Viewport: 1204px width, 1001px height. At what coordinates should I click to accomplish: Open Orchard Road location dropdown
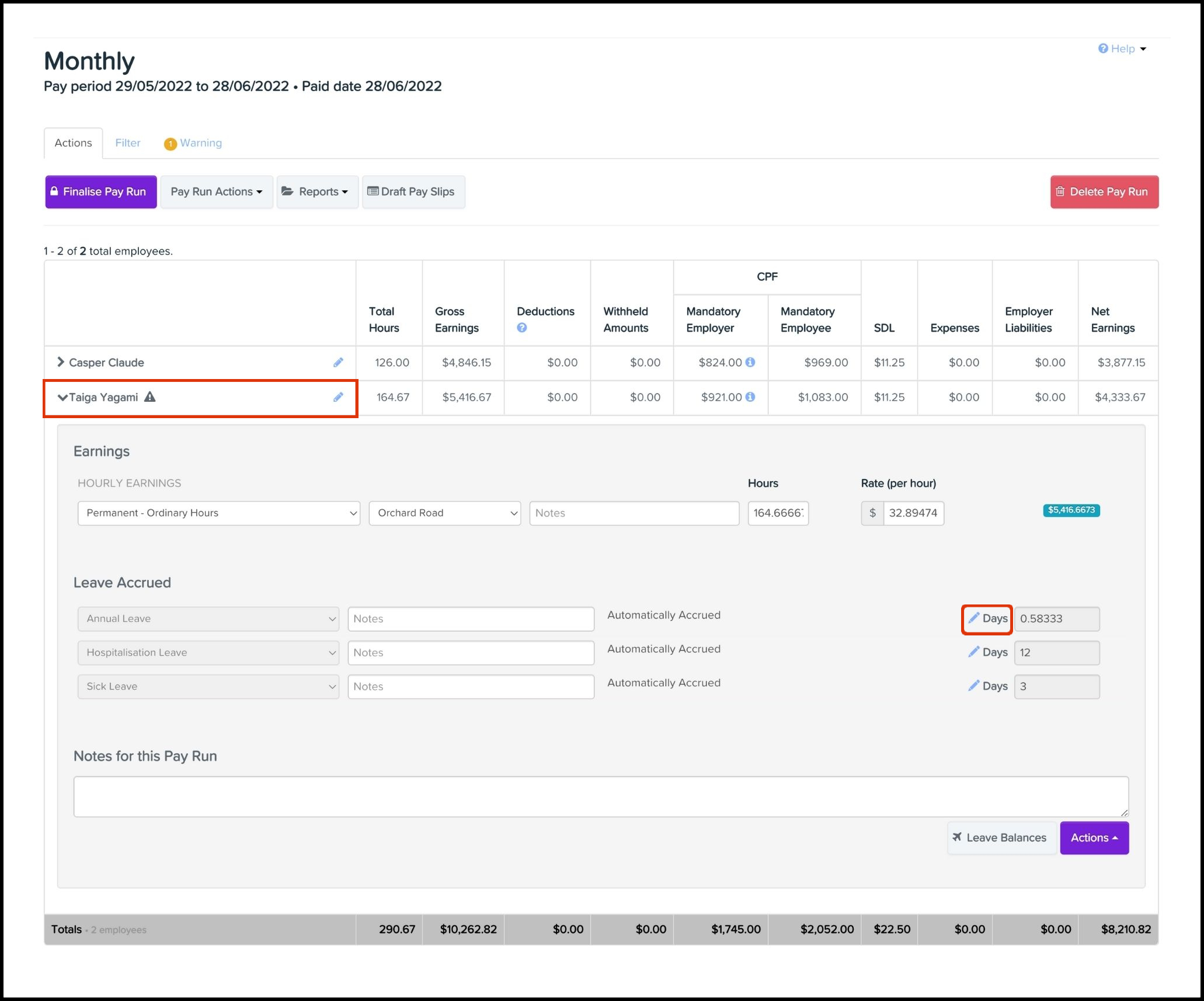pyautogui.click(x=445, y=513)
